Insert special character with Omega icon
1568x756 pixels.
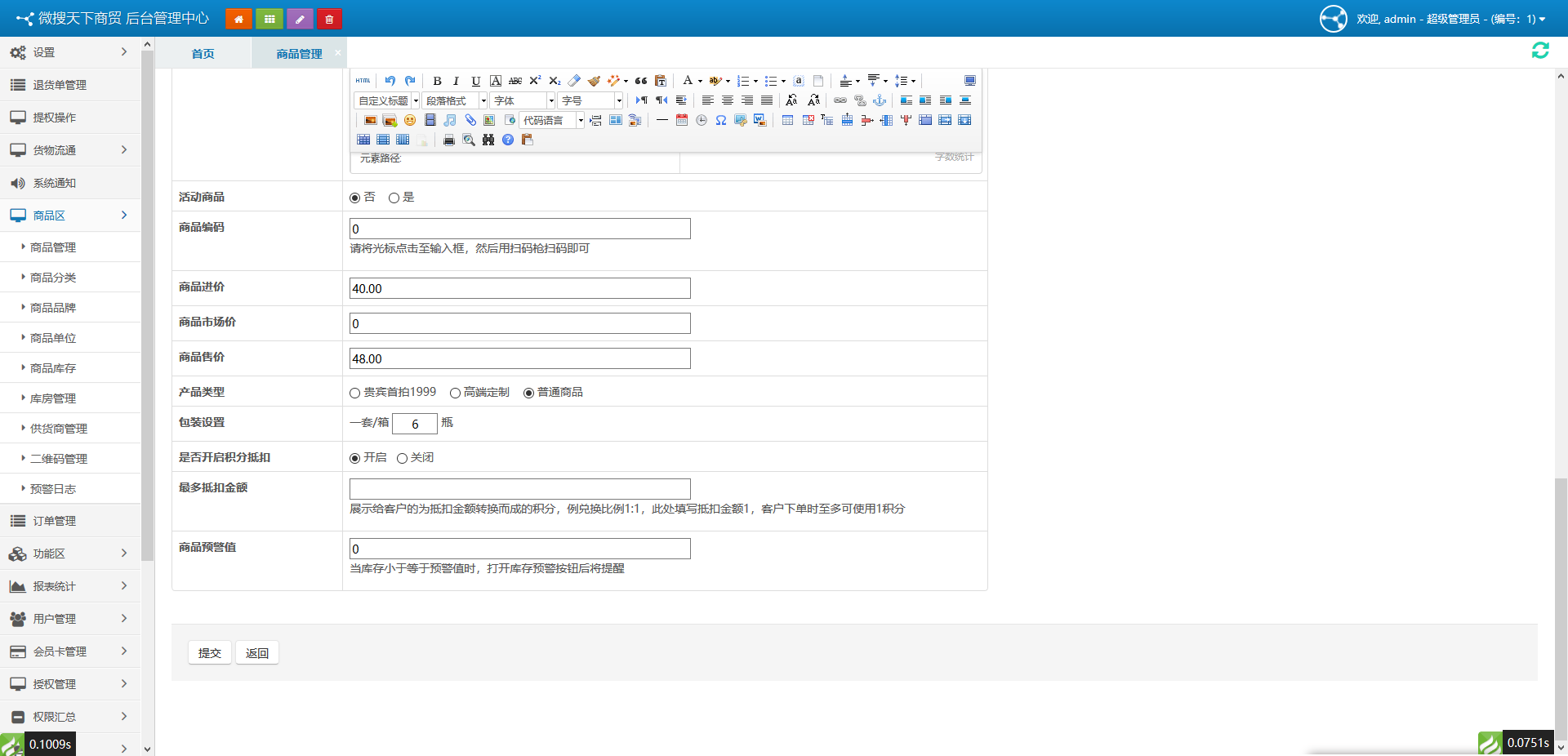[721, 120]
